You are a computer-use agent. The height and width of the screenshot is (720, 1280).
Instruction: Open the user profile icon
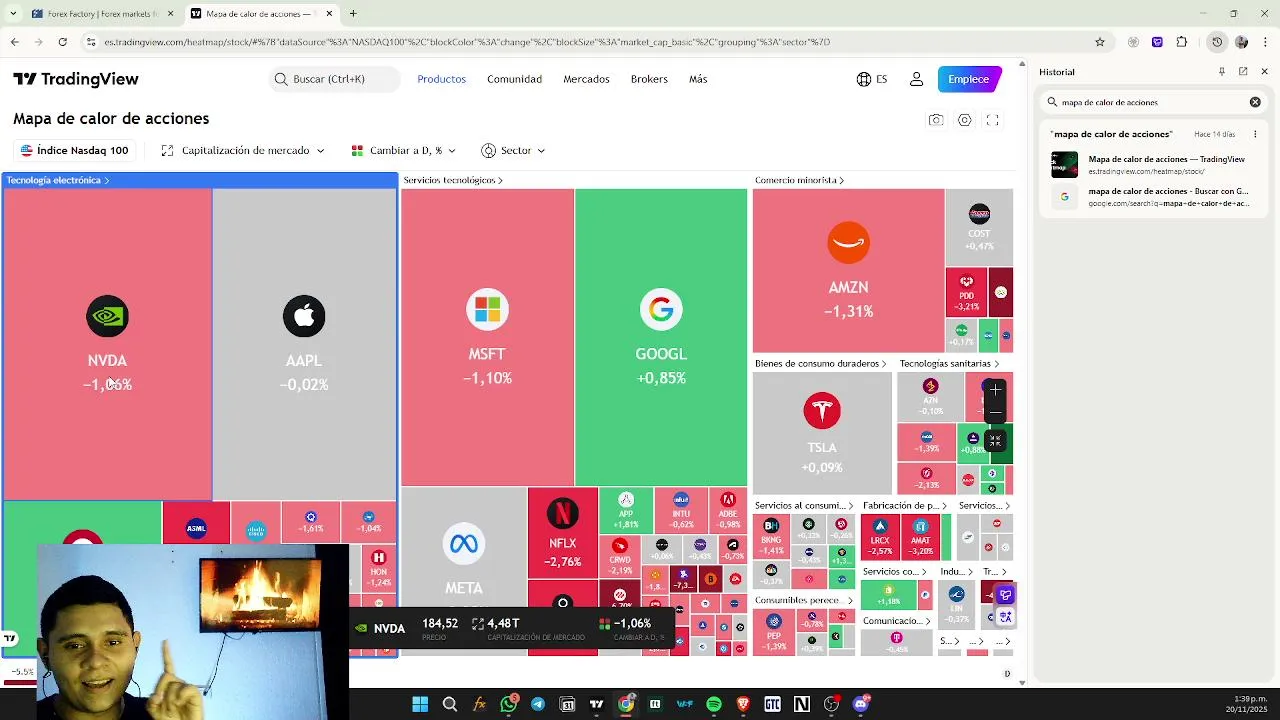click(x=916, y=79)
